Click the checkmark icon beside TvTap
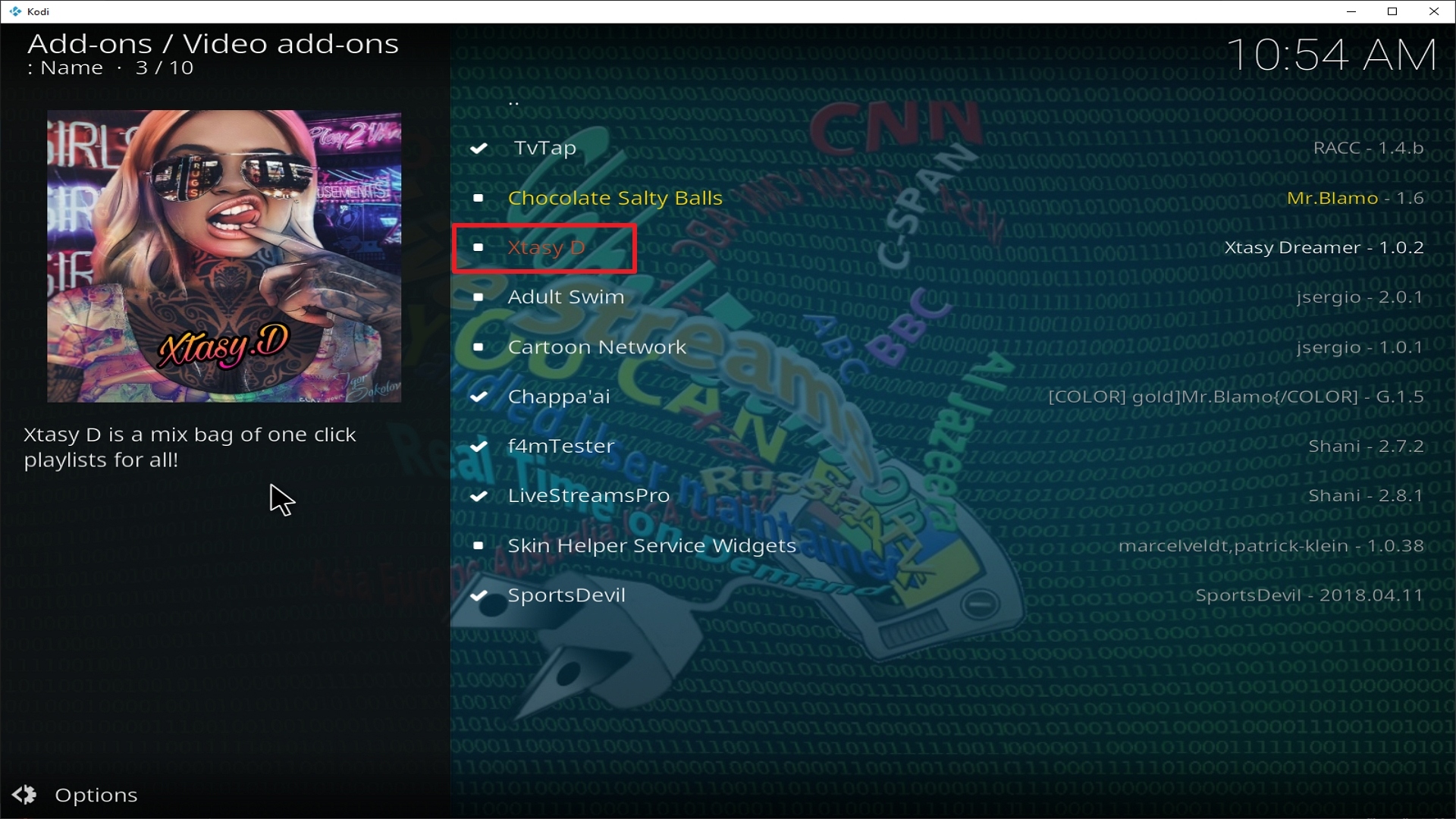 tap(479, 148)
